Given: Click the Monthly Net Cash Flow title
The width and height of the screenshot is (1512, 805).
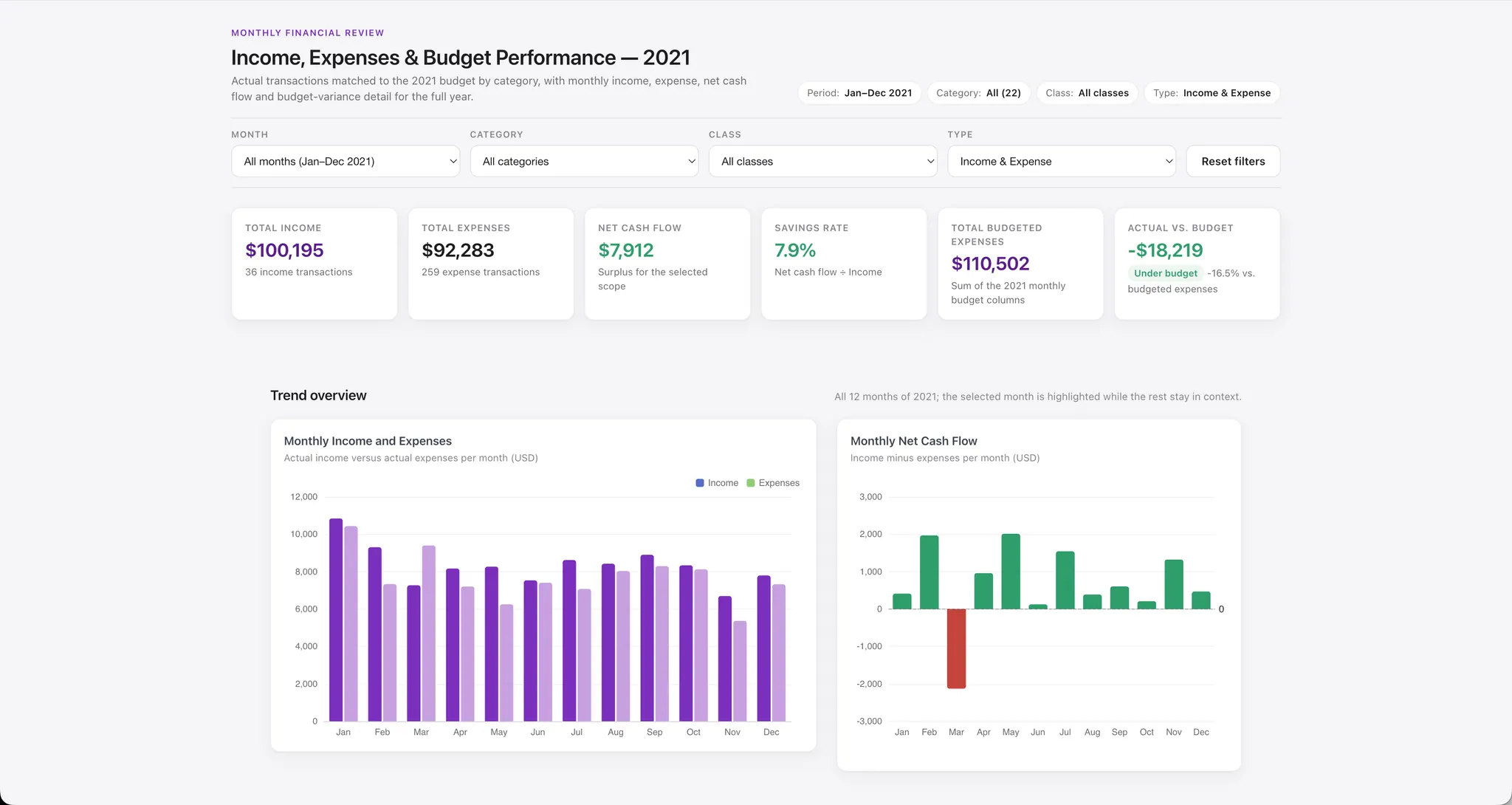Looking at the screenshot, I should [x=914, y=441].
